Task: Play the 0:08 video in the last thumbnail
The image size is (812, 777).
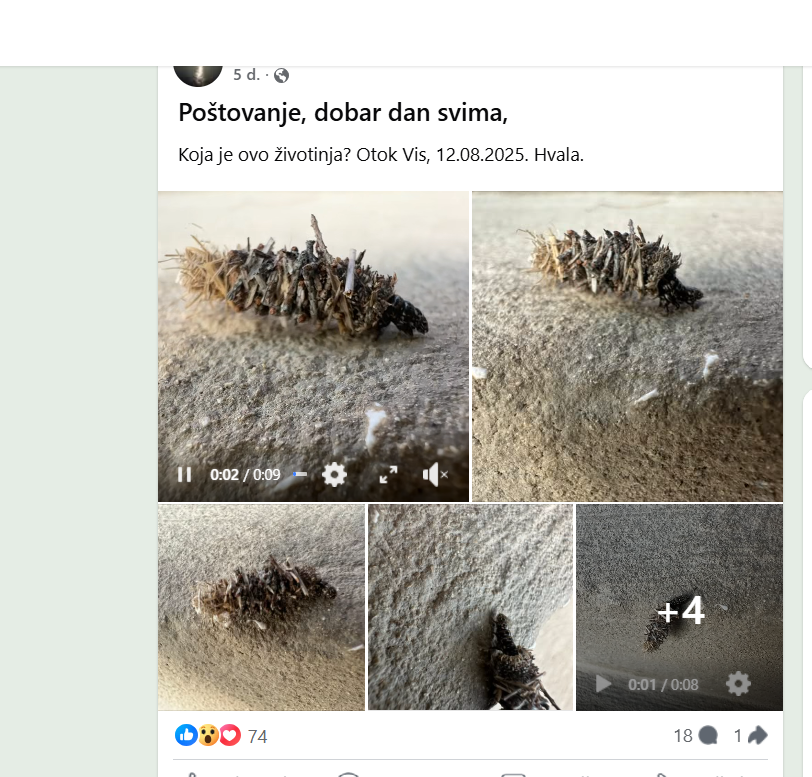Action: 603,684
